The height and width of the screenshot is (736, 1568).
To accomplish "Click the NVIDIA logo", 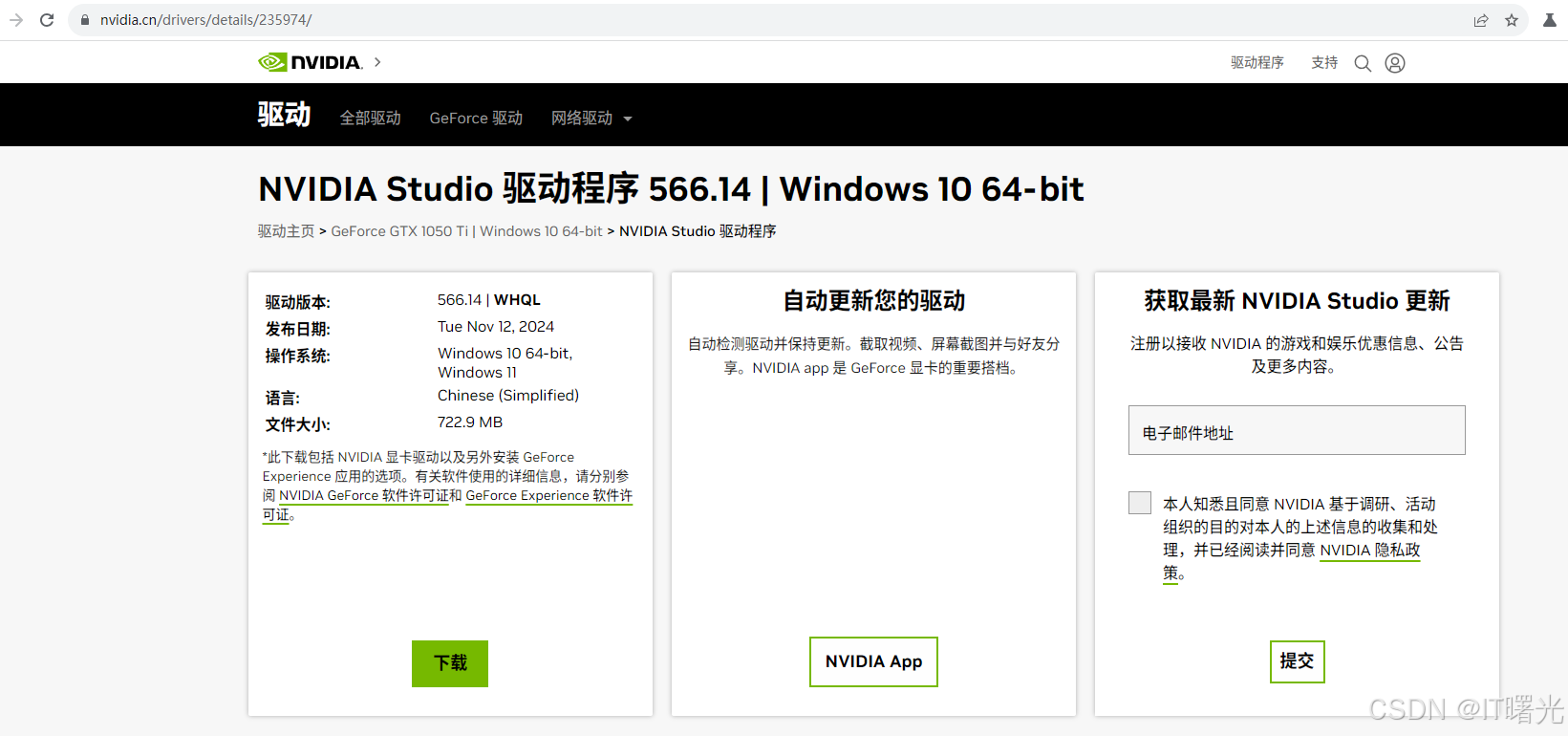I will tap(311, 62).
